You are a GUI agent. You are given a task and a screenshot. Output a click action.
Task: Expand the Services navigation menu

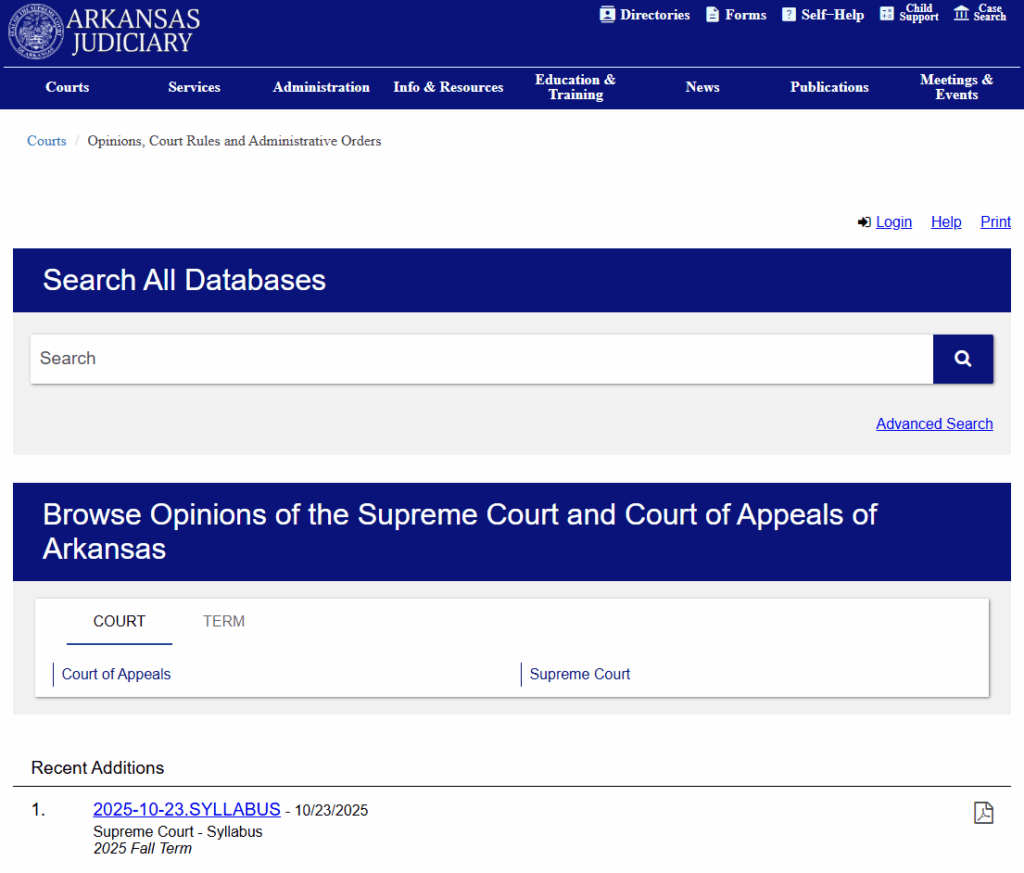click(x=194, y=87)
